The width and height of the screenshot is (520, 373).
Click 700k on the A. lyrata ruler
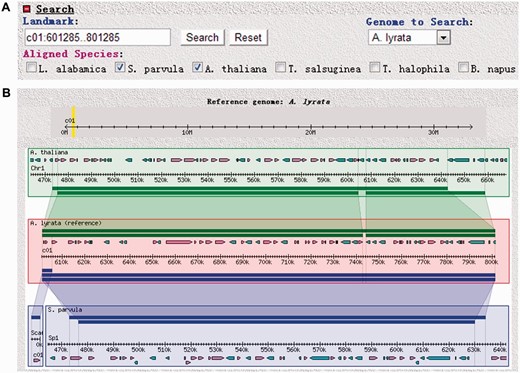265,262
